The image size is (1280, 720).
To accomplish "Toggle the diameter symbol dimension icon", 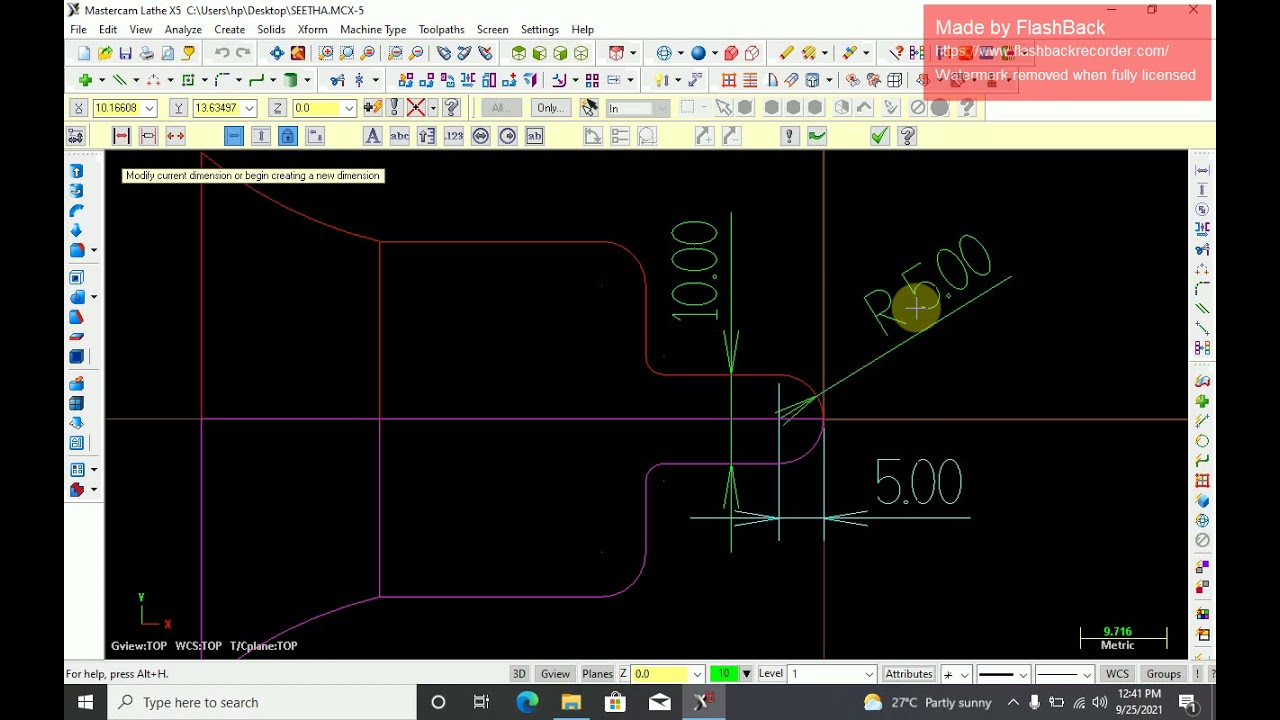I will [480, 136].
